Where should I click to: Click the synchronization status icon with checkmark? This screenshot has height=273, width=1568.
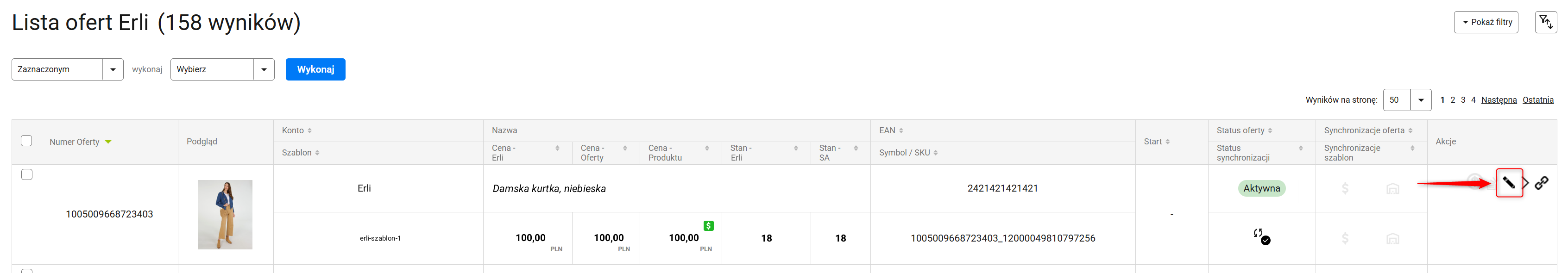tap(1261, 236)
